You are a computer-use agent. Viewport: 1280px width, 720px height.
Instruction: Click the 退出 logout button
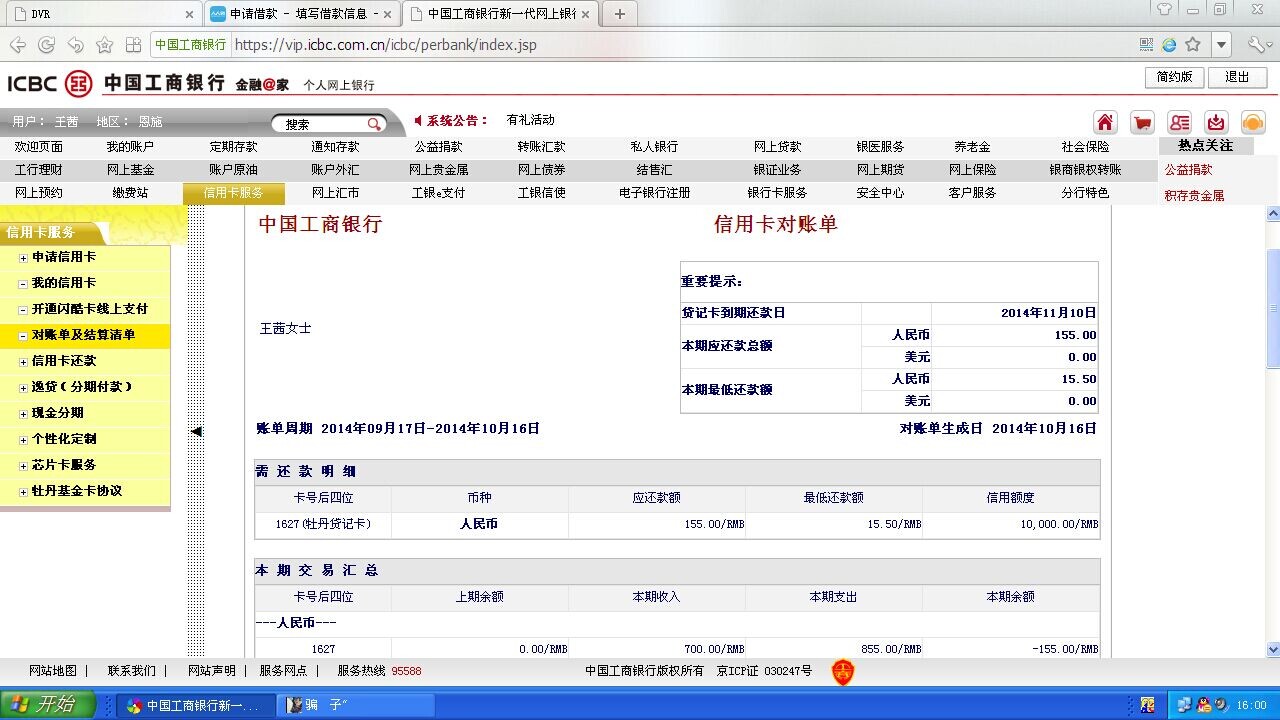pyautogui.click(x=1237, y=77)
